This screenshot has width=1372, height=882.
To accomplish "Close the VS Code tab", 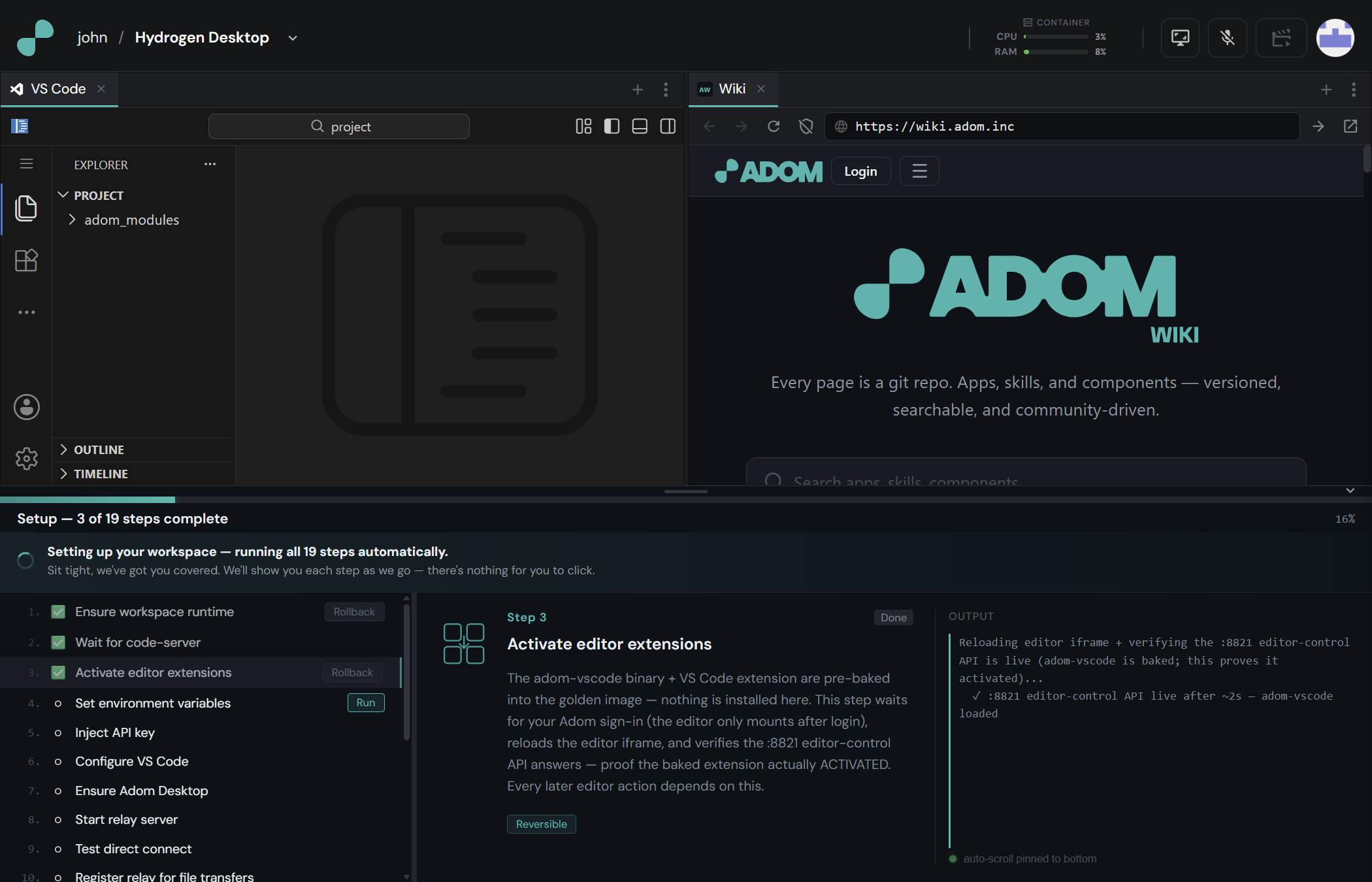I will (101, 89).
